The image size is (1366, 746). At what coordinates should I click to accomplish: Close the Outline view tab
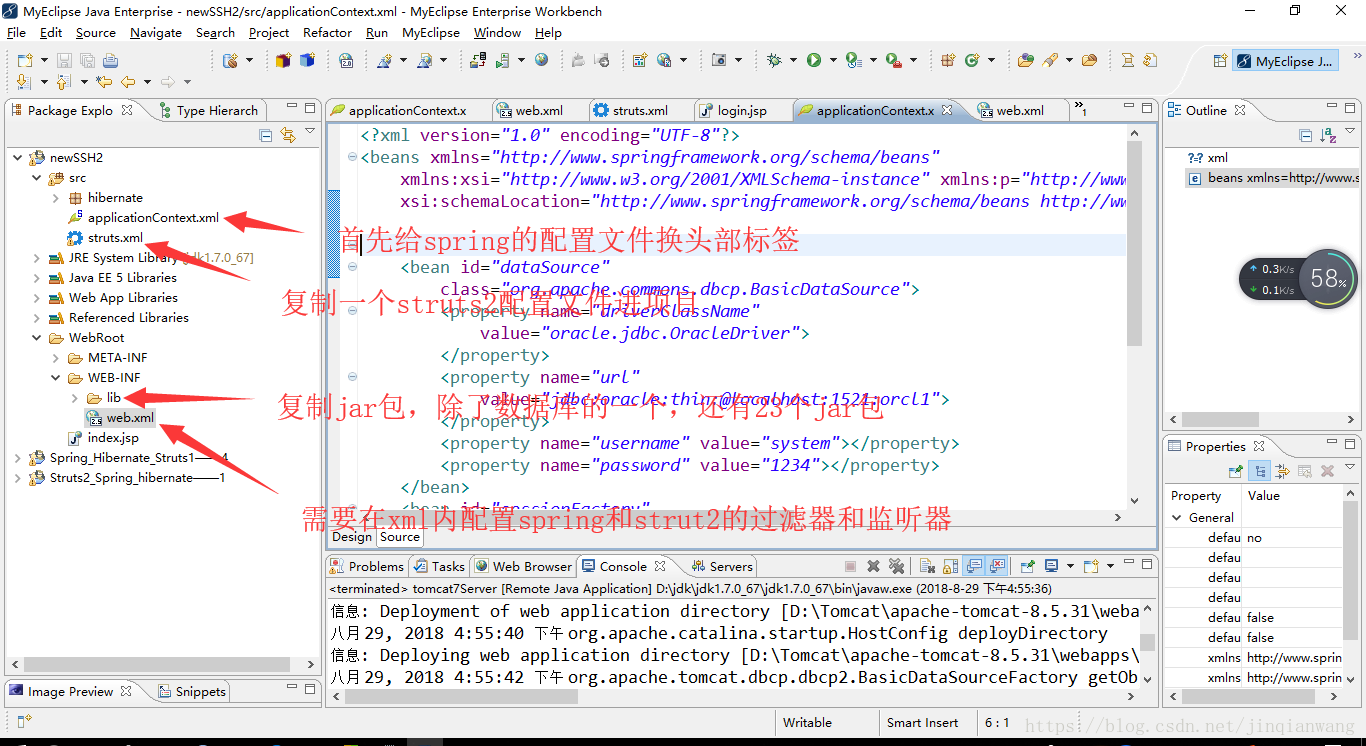(1240, 110)
